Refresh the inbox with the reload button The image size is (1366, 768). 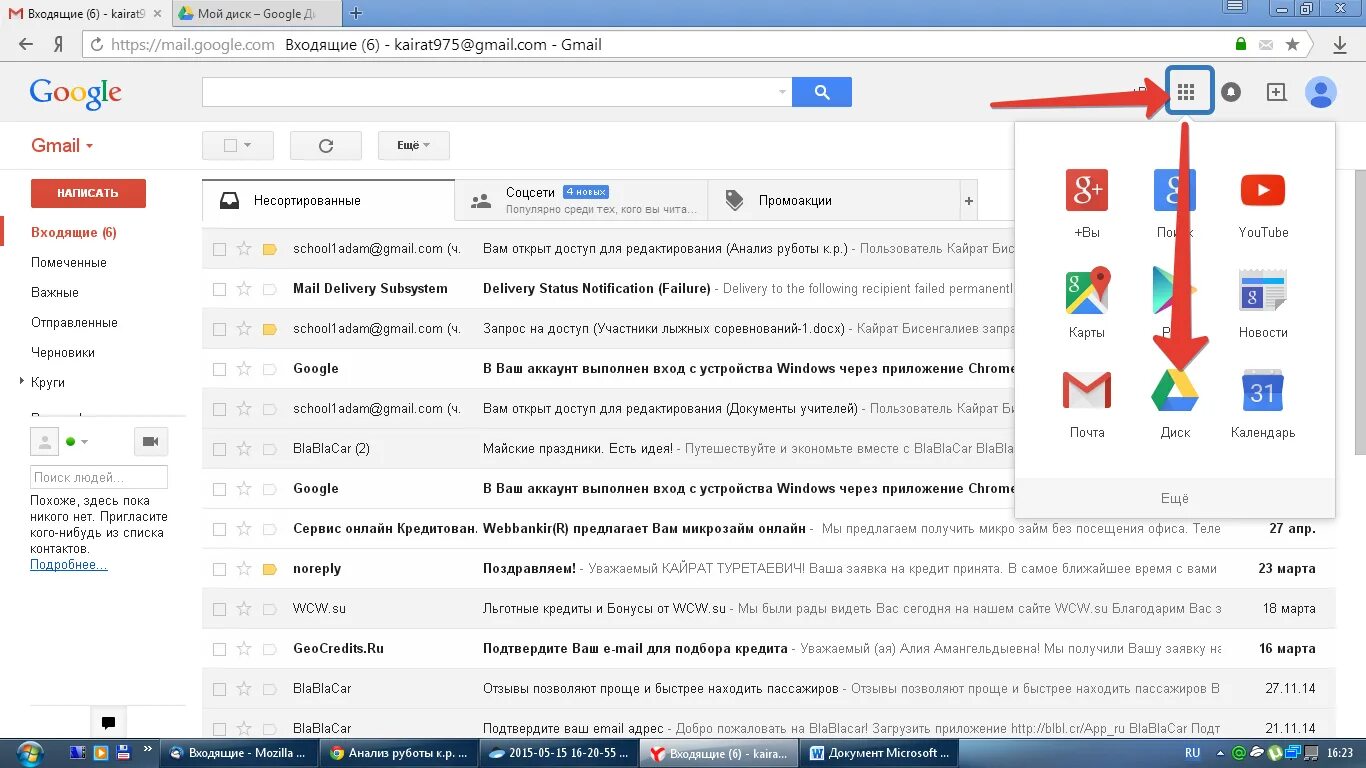(x=326, y=145)
